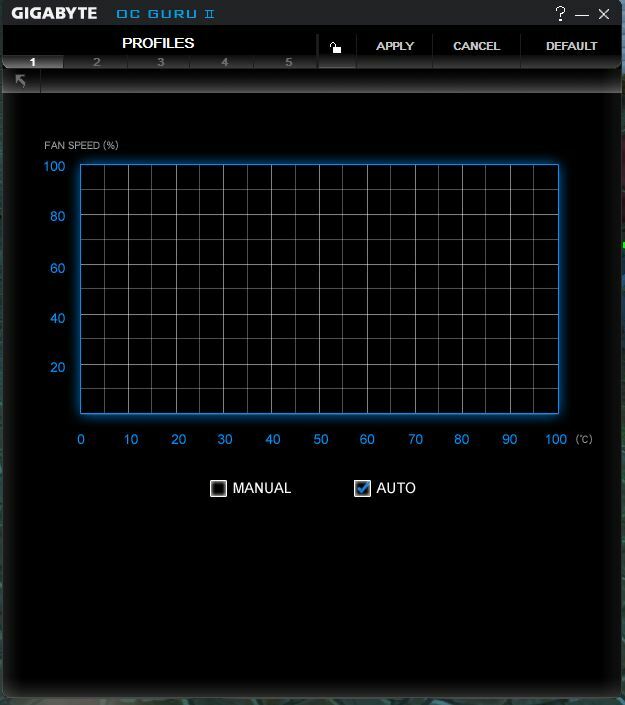625x705 pixels.
Task: Click the OC GURU II title text
Action: tap(165, 14)
